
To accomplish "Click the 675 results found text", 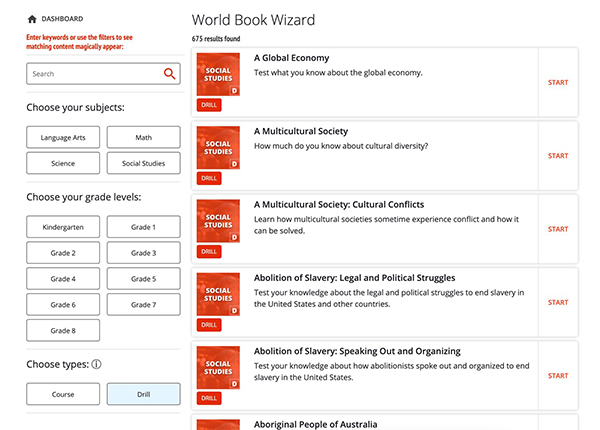I will coord(216,39).
